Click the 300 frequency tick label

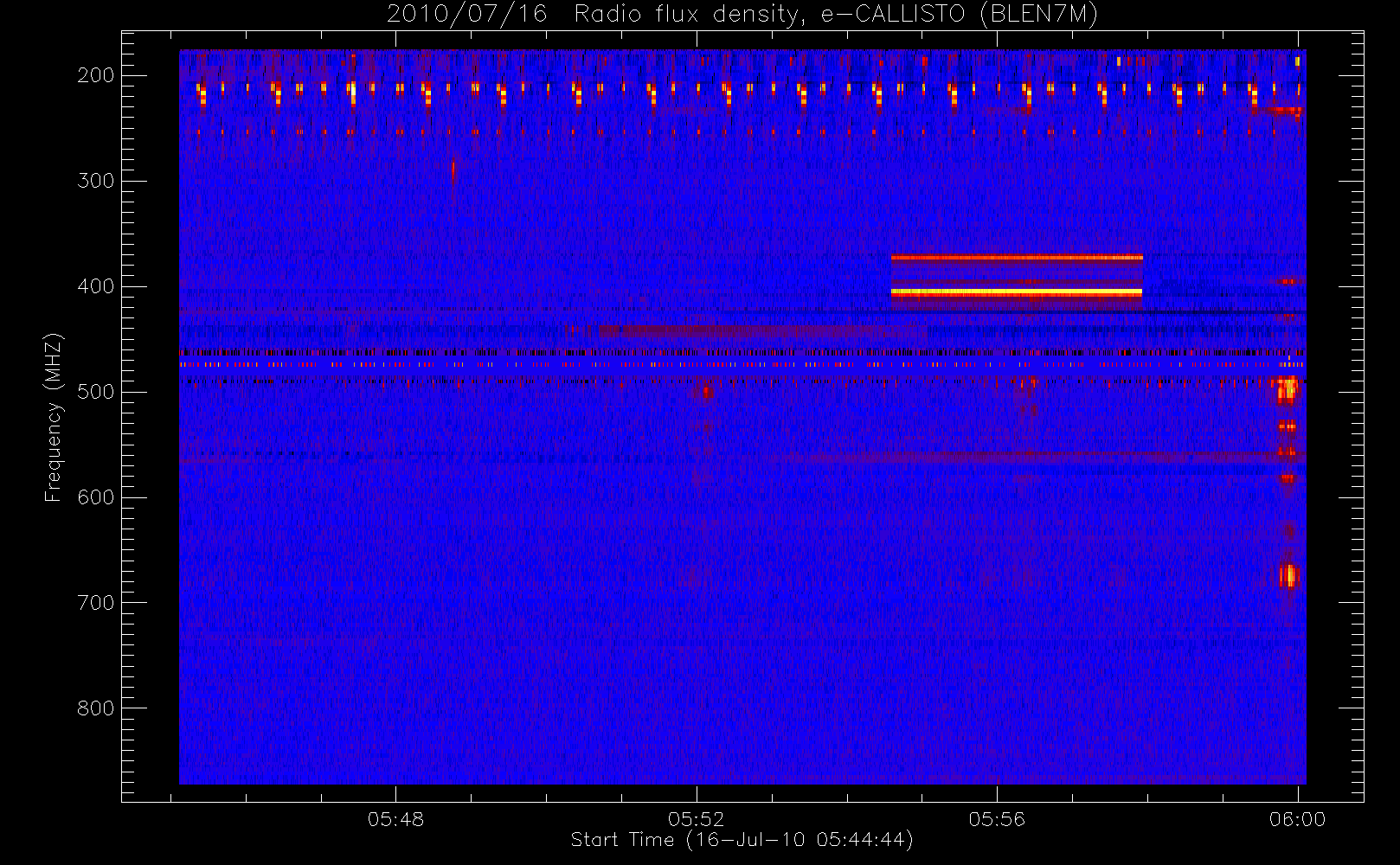point(96,181)
